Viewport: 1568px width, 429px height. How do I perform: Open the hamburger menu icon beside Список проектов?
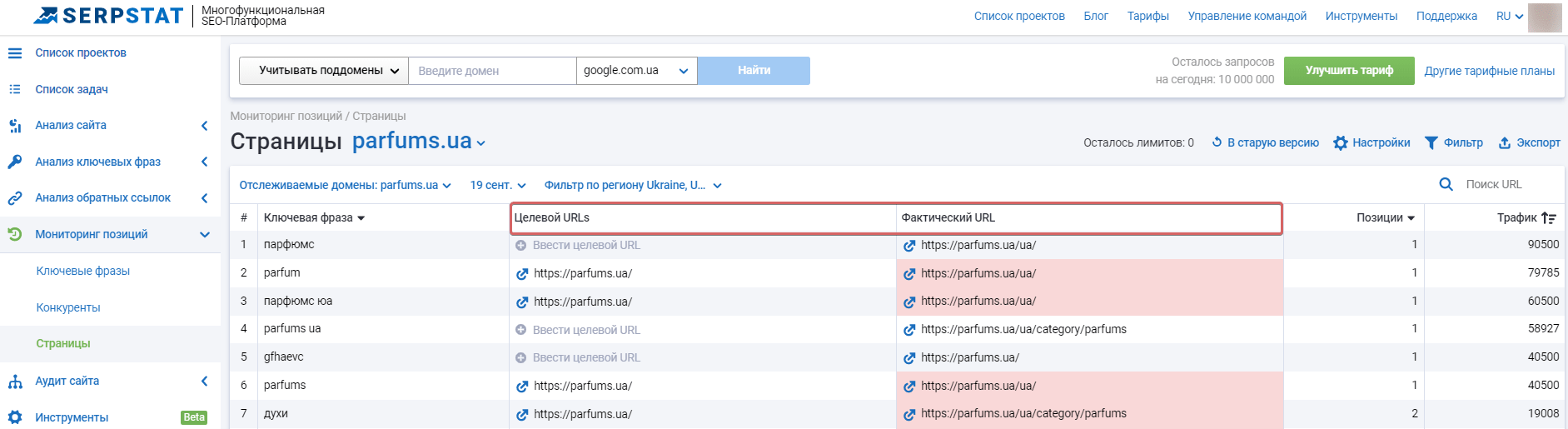(15, 53)
